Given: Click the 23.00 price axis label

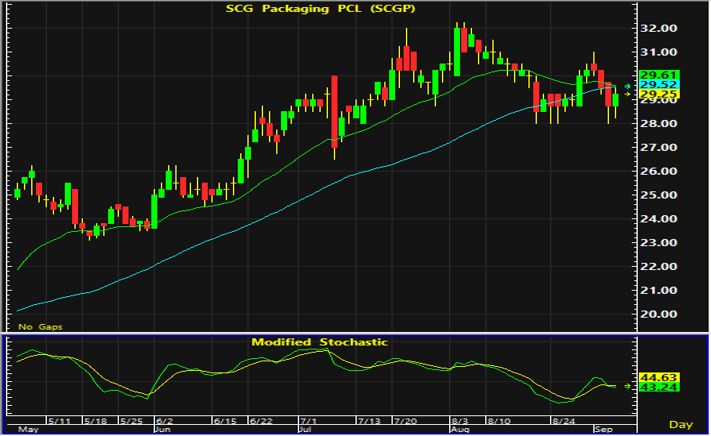Looking at the screenshot, I should tap(658, 243).
